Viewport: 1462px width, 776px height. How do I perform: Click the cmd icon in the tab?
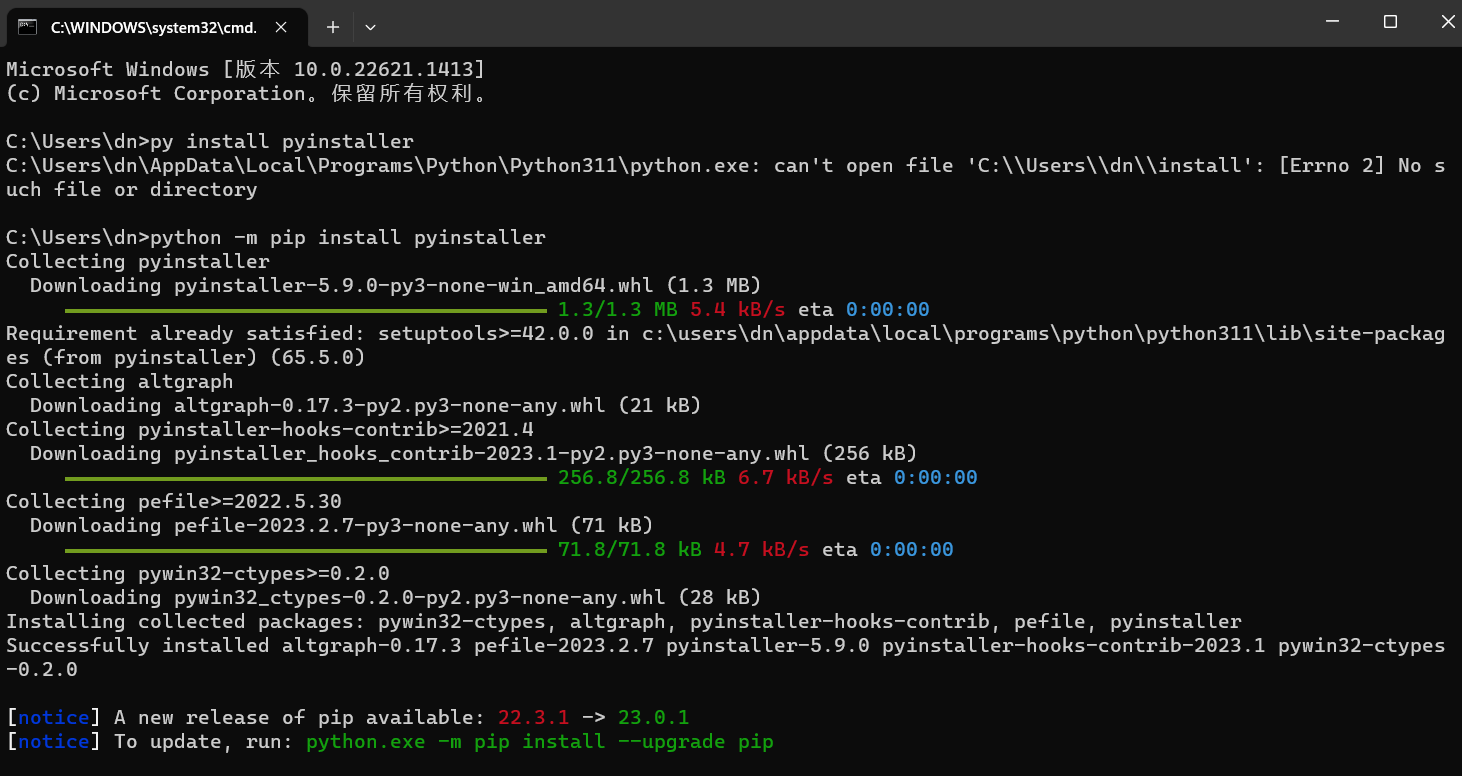[28, 27]
